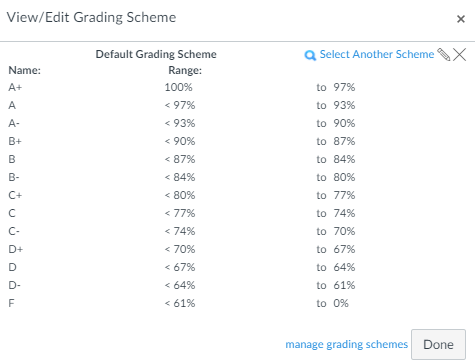Click the to 93% lower bound
Viewport: 475px width, 364px height.
coord(336,105)
